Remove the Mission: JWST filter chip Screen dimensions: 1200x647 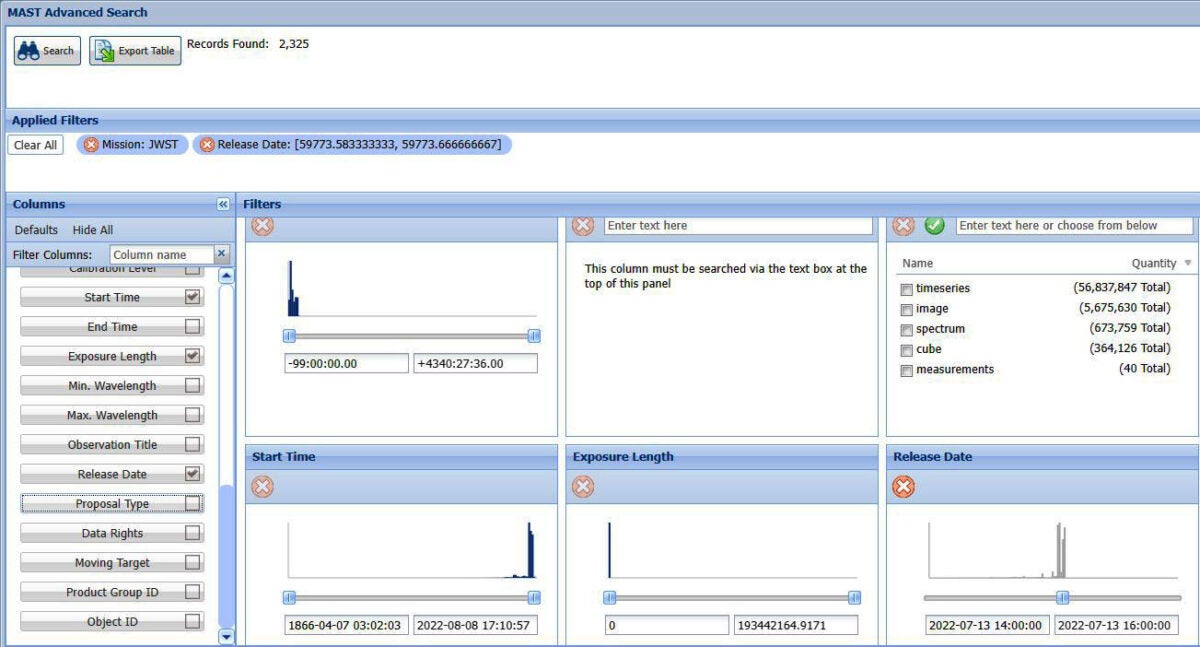click(x=91, y=145)
